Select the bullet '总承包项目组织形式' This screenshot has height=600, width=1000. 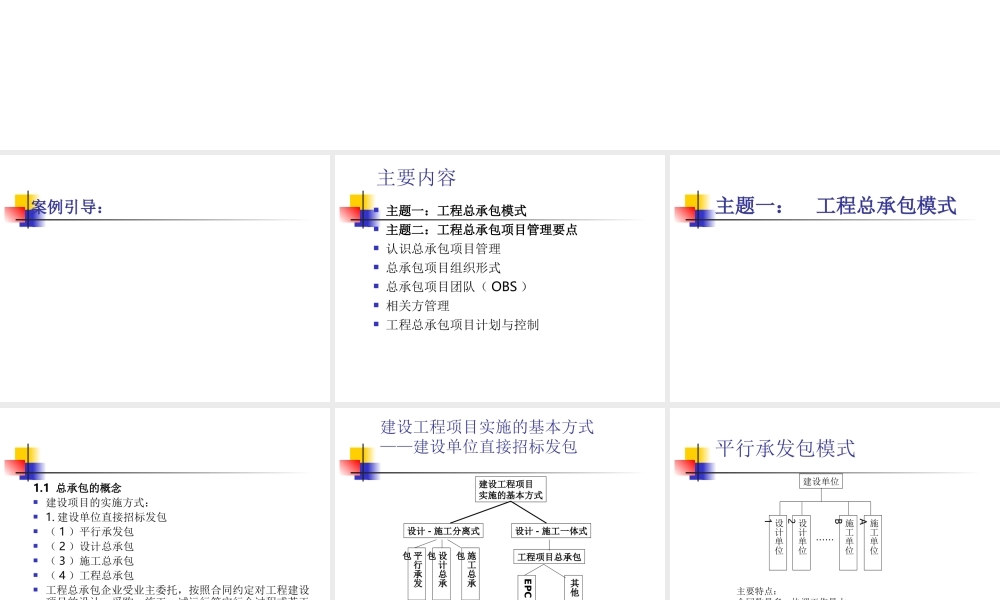443,268
